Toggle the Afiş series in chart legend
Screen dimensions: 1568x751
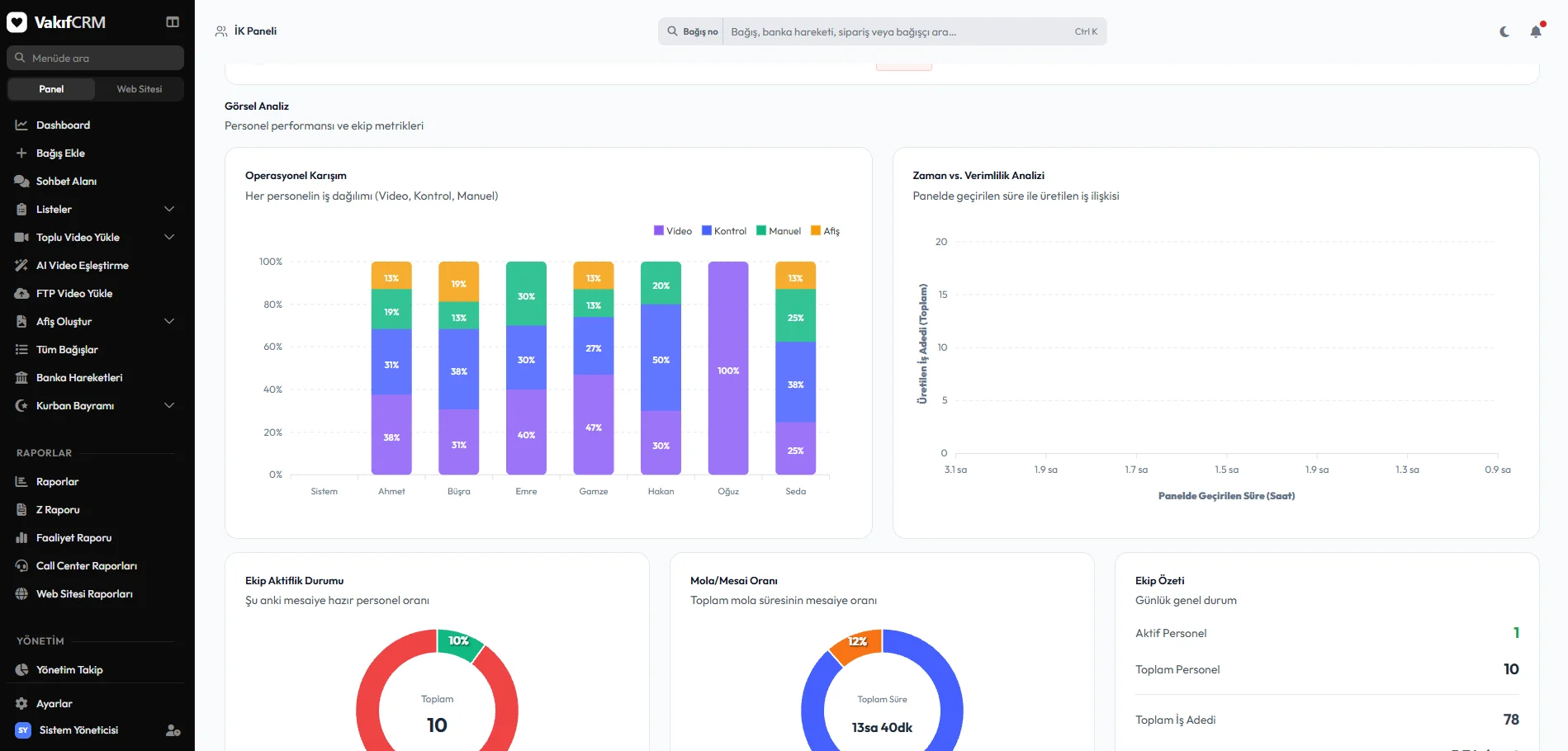point(825,231)
